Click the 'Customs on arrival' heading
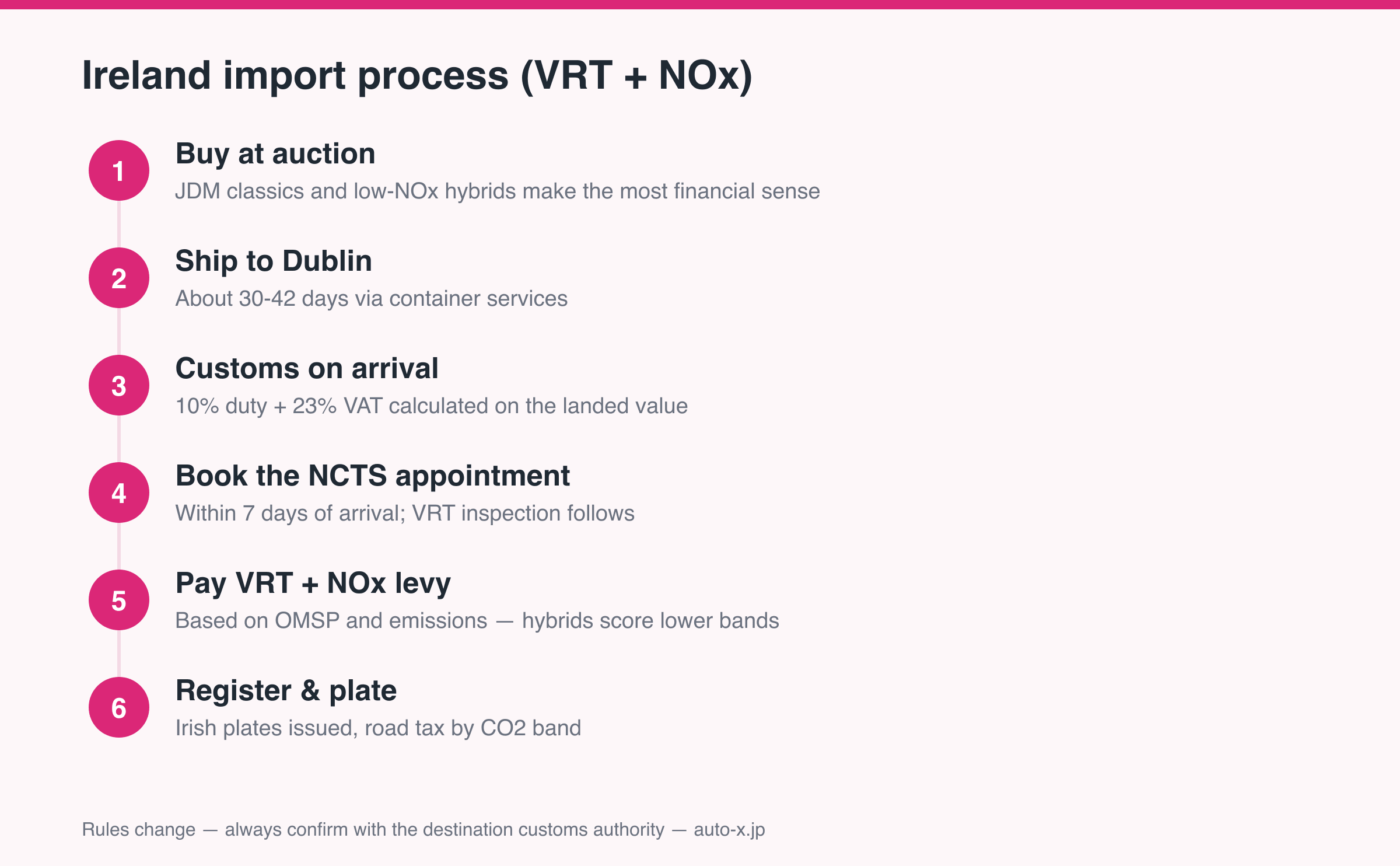1400x866 pixels. (x=307, y=369)
